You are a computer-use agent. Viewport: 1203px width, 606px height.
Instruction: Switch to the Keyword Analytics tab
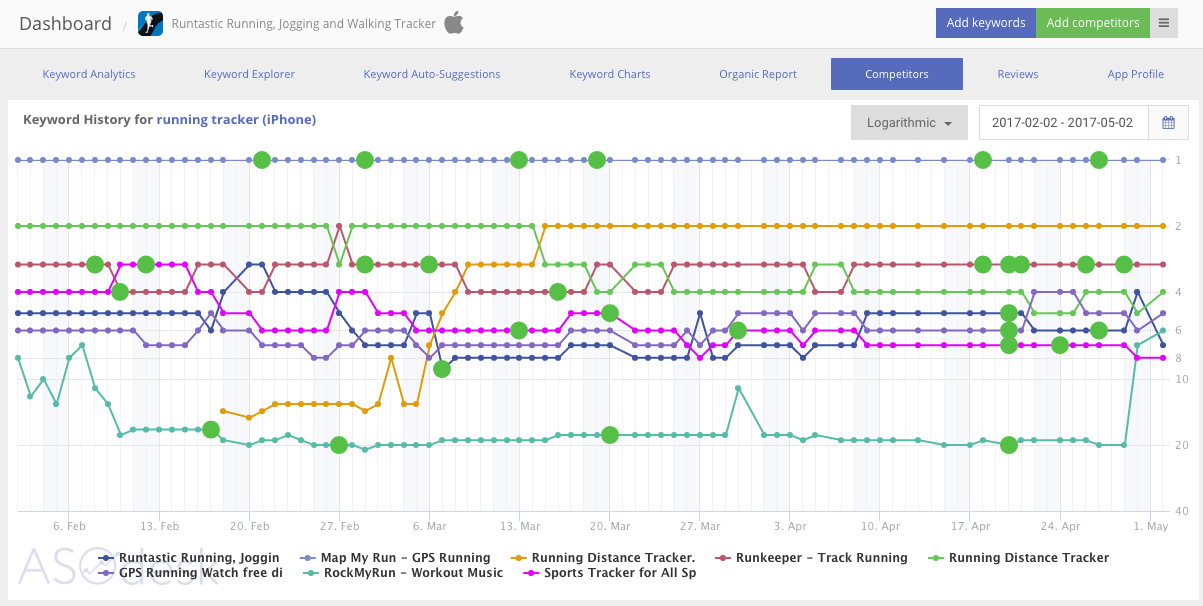89,74
